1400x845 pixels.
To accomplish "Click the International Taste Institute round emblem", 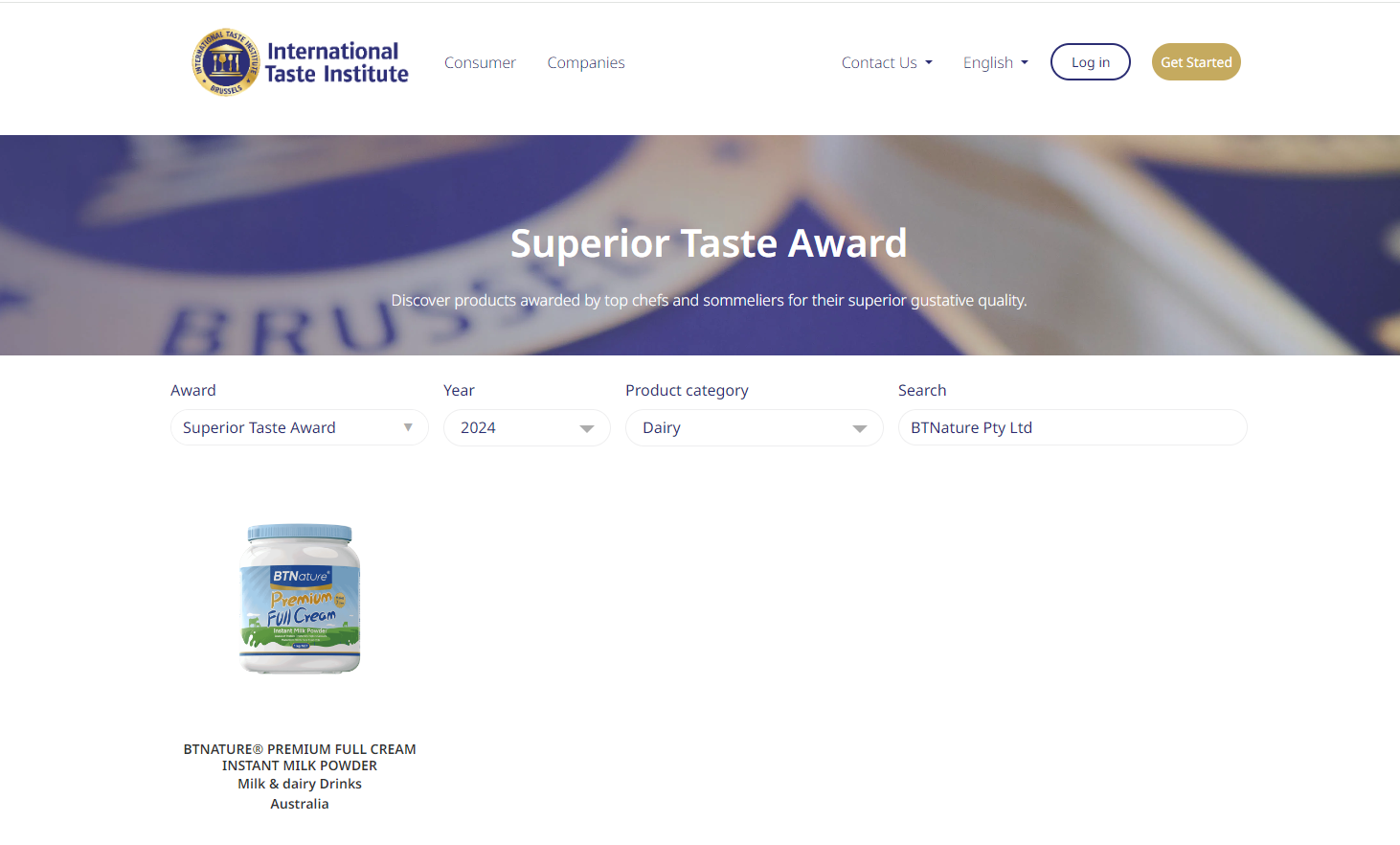I will pos(226,62).
